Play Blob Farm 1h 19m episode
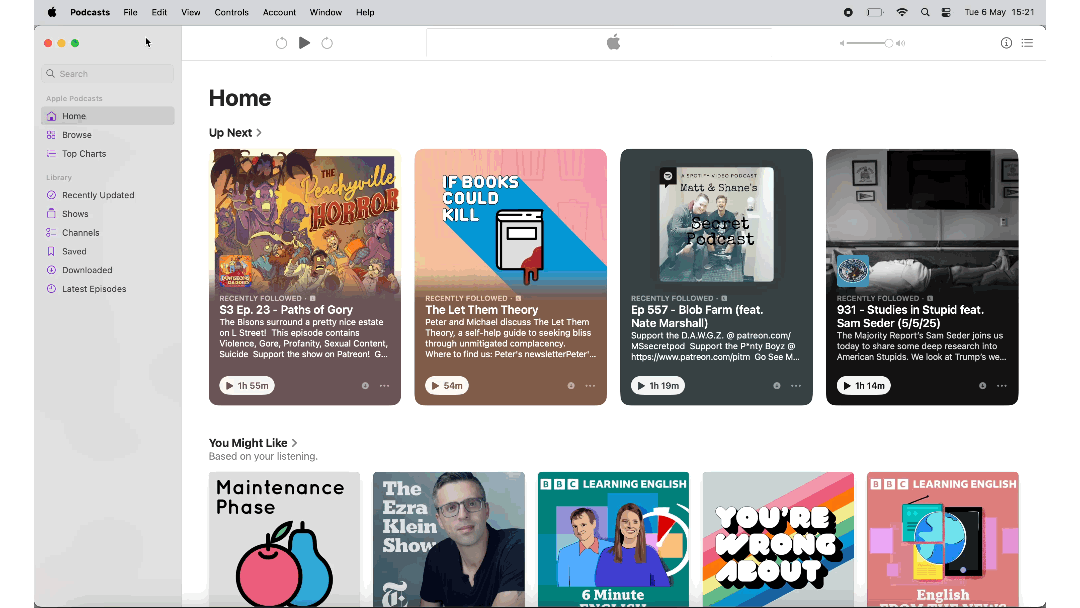The image size is (1080, 608). (x=658, y=386)
